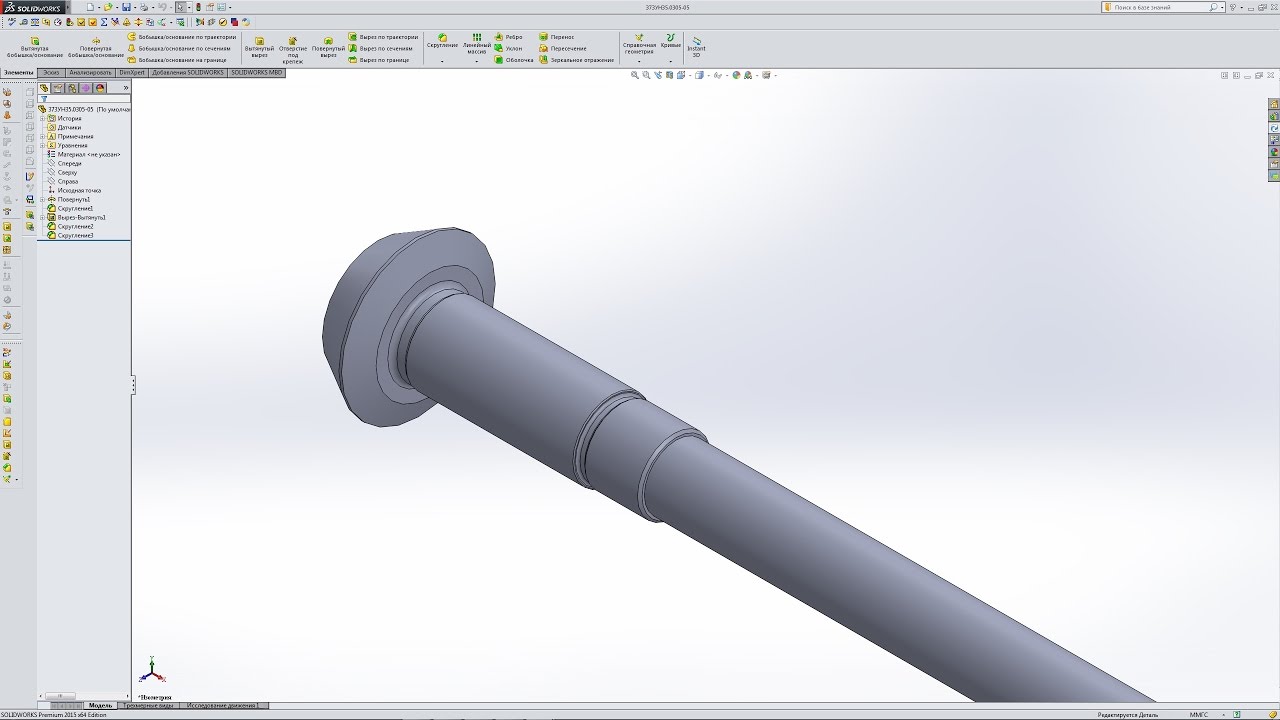
Task: Select Исходная точка in tree
Action: pos(74,190)
